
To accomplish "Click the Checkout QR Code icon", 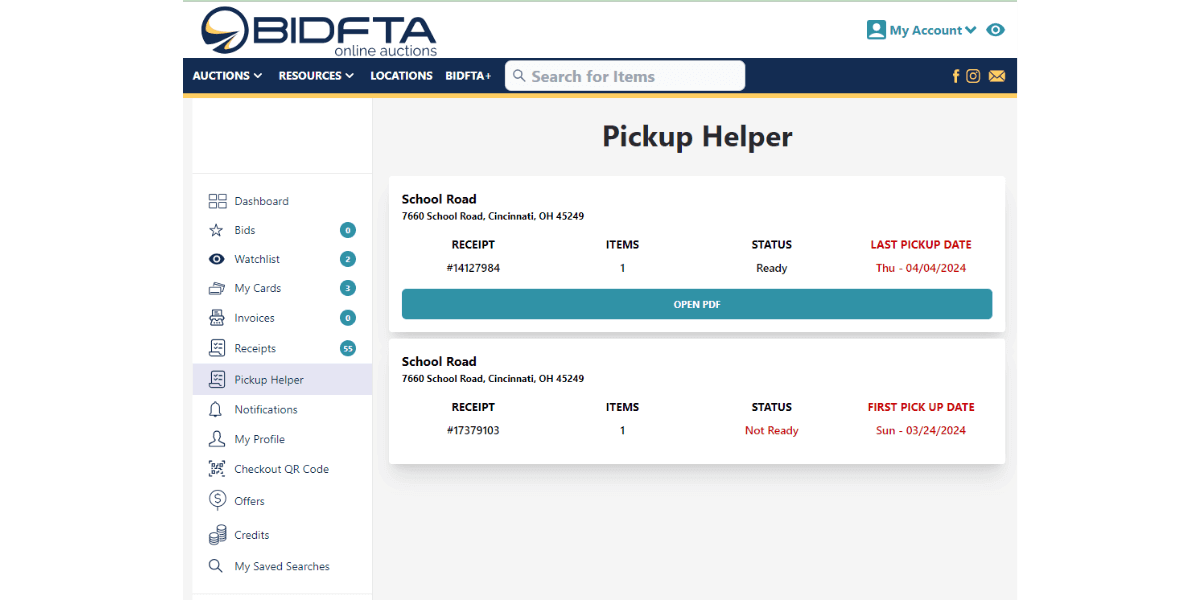I will 216,469.
